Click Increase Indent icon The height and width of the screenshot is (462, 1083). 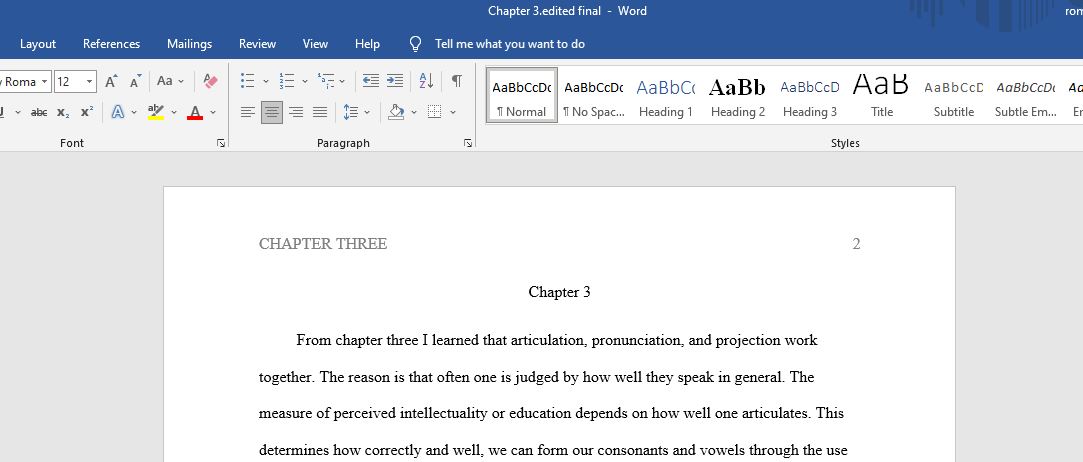[395, 81]
